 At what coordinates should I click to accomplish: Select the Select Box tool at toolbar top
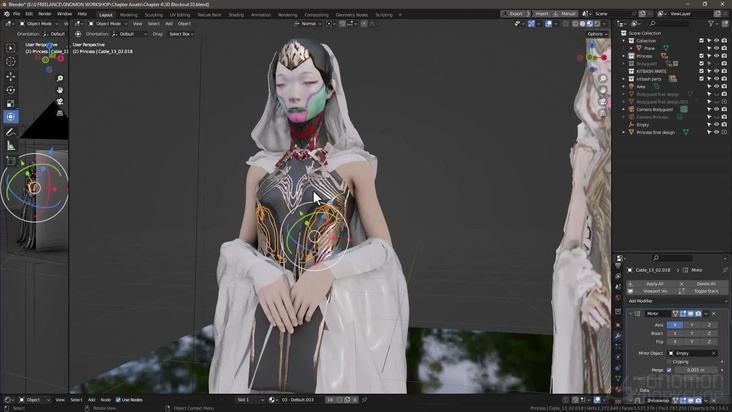pyautogui.click(x=10, y=48)
